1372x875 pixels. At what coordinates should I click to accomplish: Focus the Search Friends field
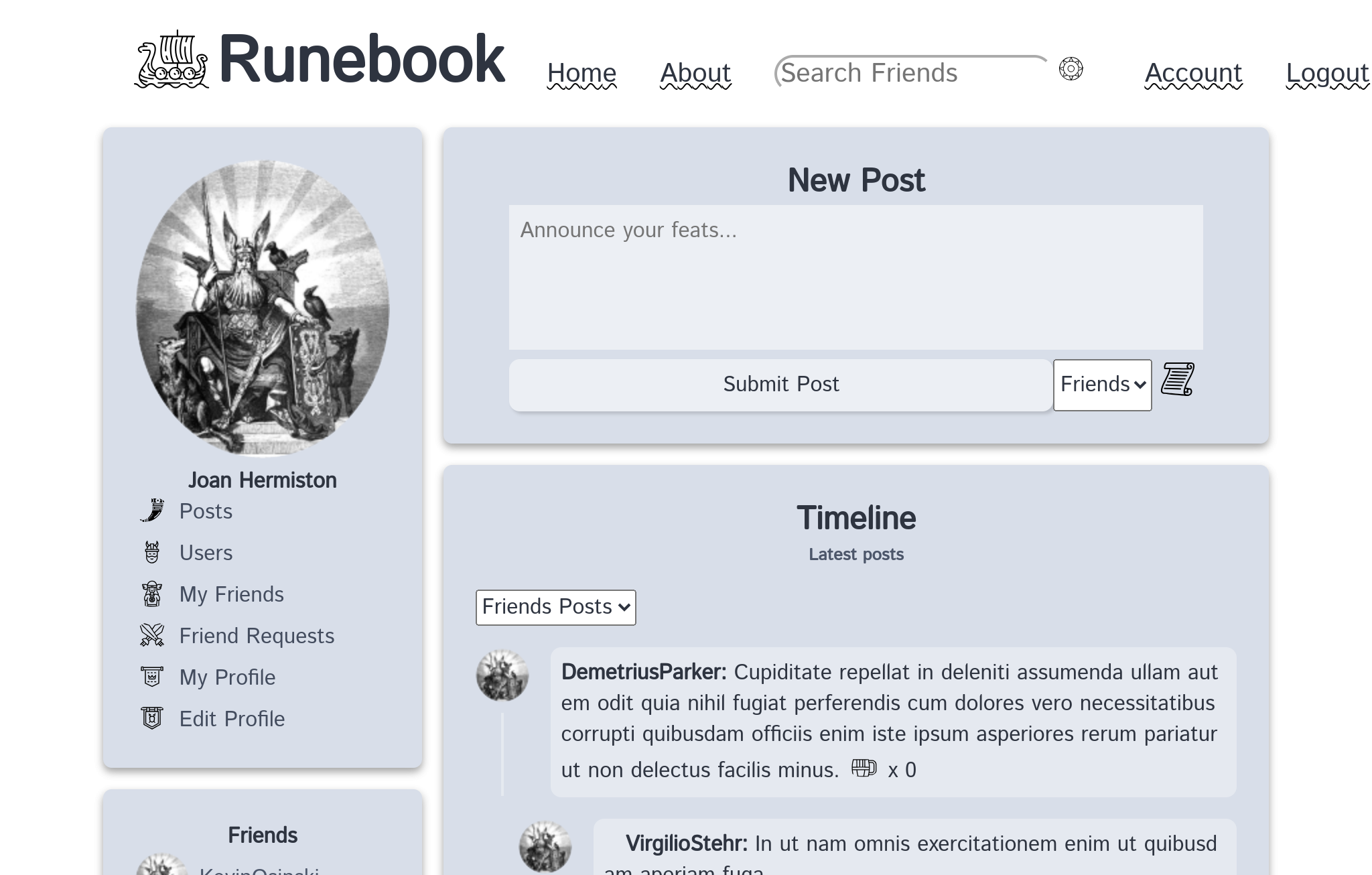coord(909,72)
